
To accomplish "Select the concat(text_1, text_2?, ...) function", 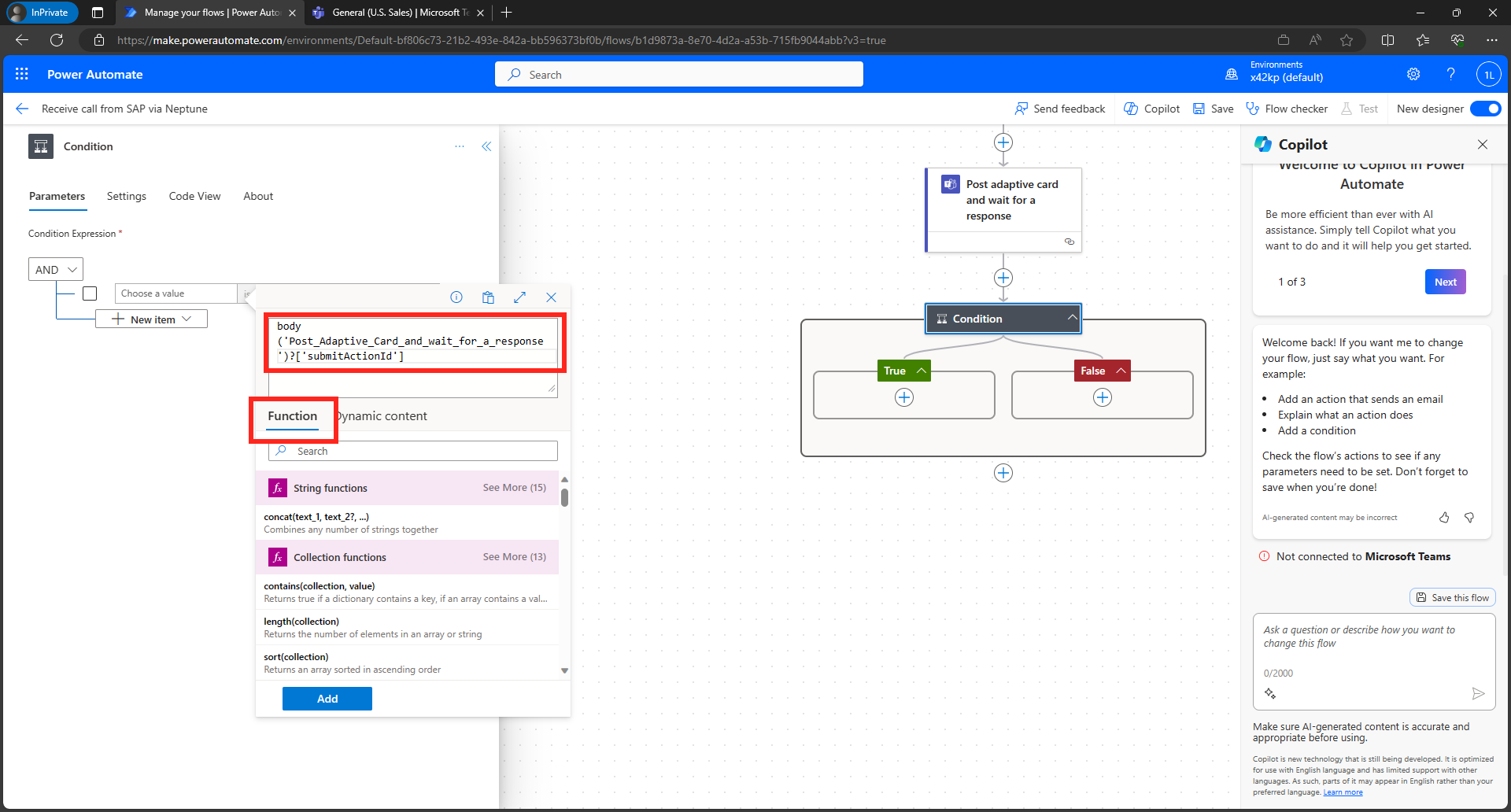I will tap(408, 522).
